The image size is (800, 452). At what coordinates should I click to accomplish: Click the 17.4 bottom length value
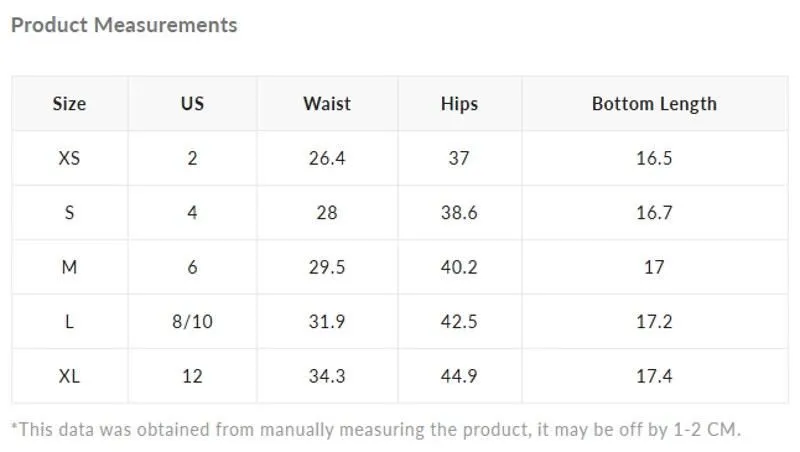[654, 376]
